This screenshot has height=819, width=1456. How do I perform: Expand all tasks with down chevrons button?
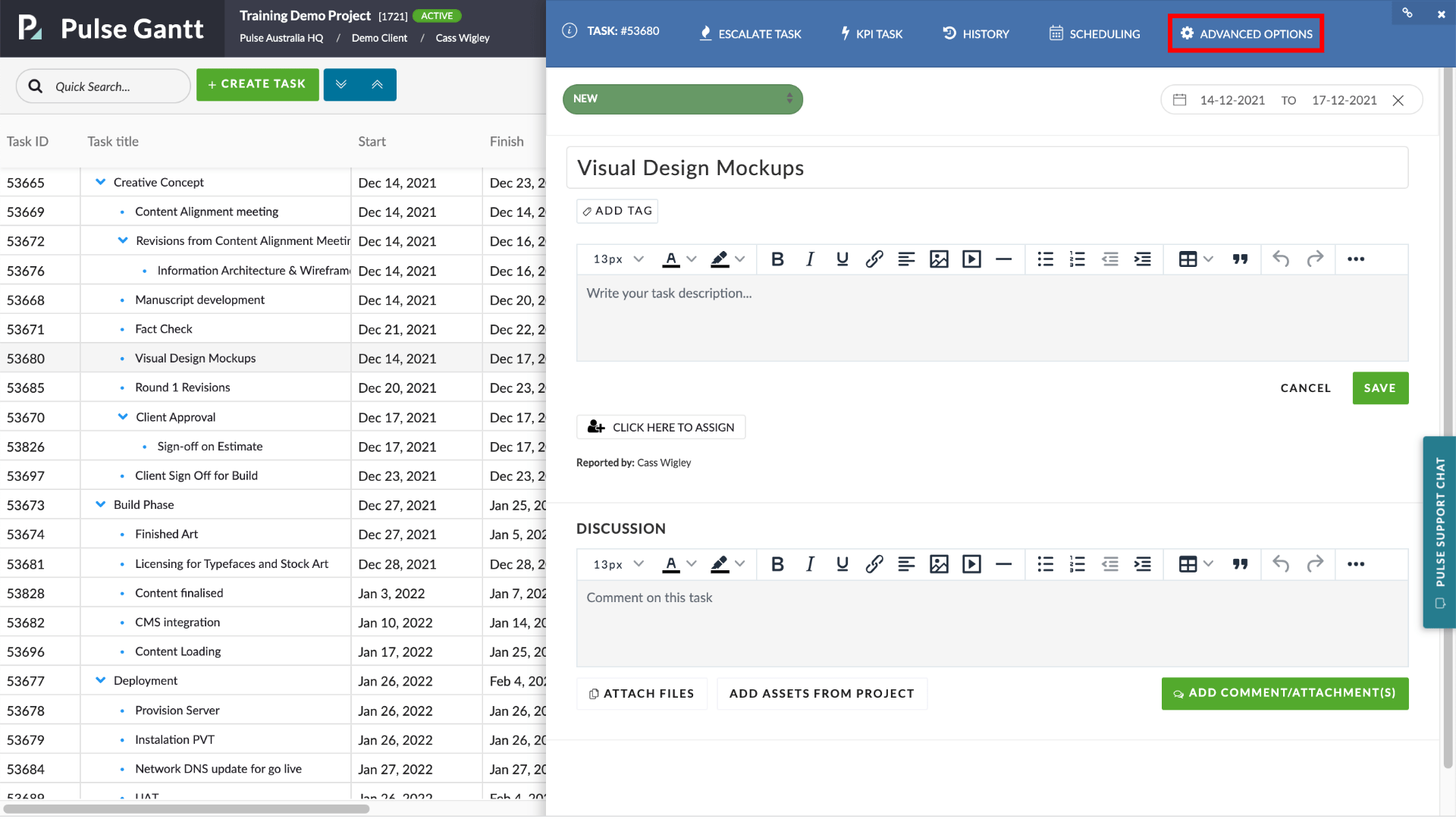341,85
